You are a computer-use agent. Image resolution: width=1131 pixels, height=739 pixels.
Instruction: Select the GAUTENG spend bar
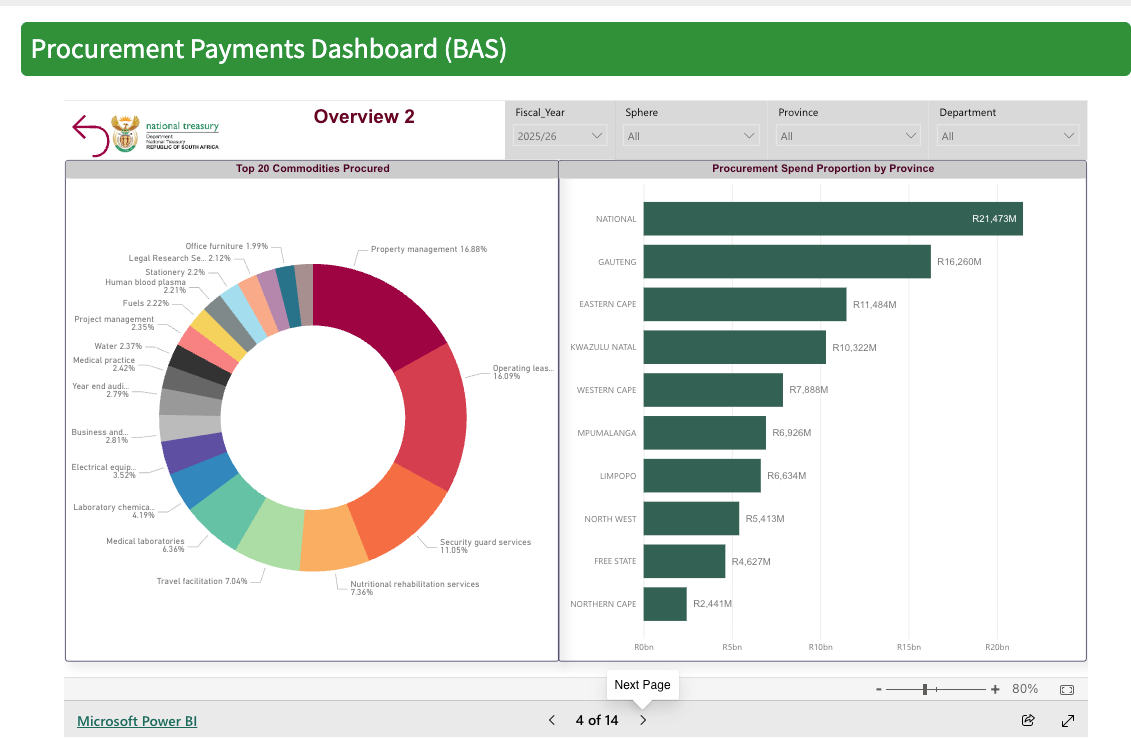coord(786,262)
